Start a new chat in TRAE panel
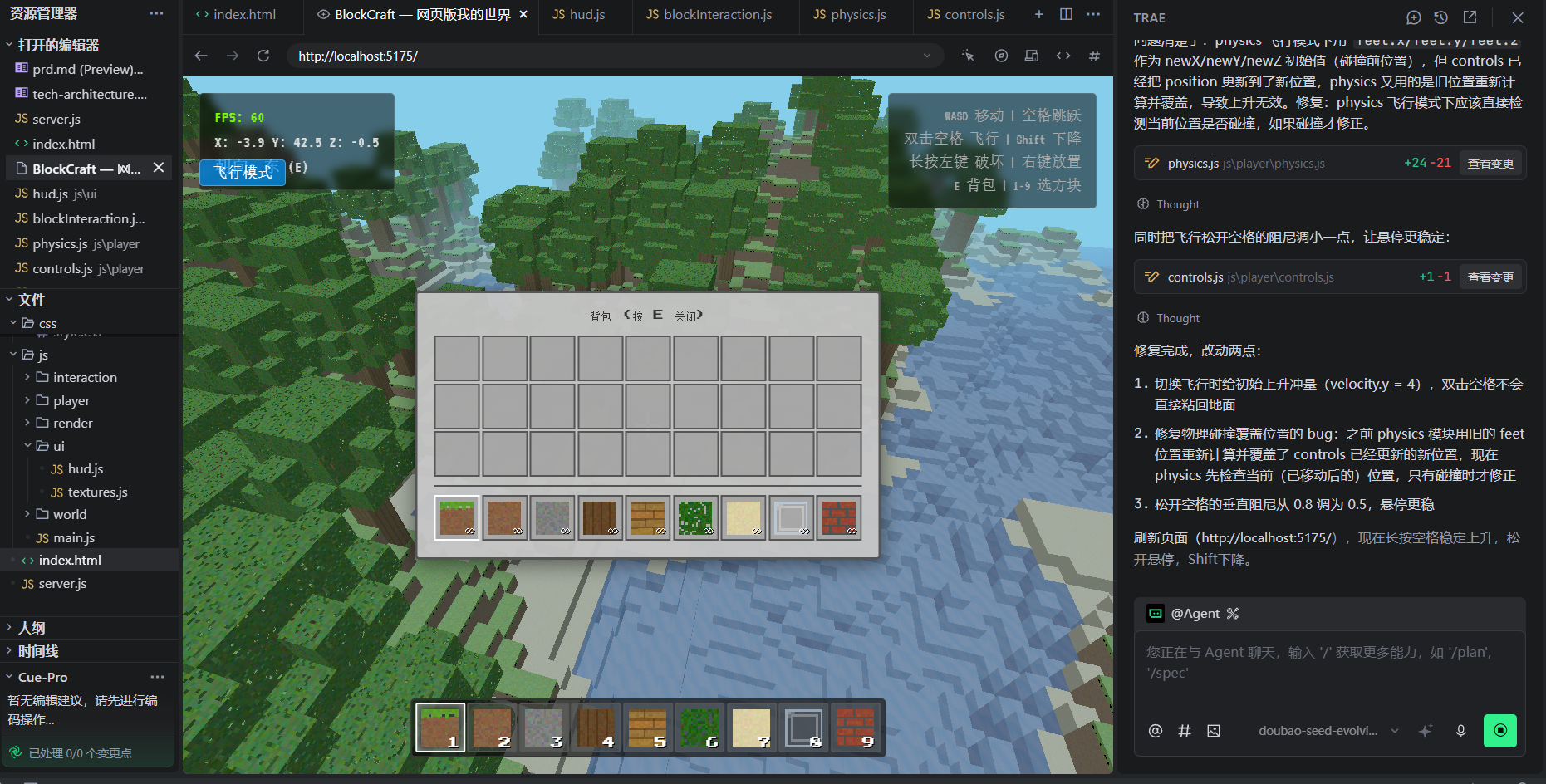Image resolution: width=1546 pixels, height=784 pixels. (1414, 17)
